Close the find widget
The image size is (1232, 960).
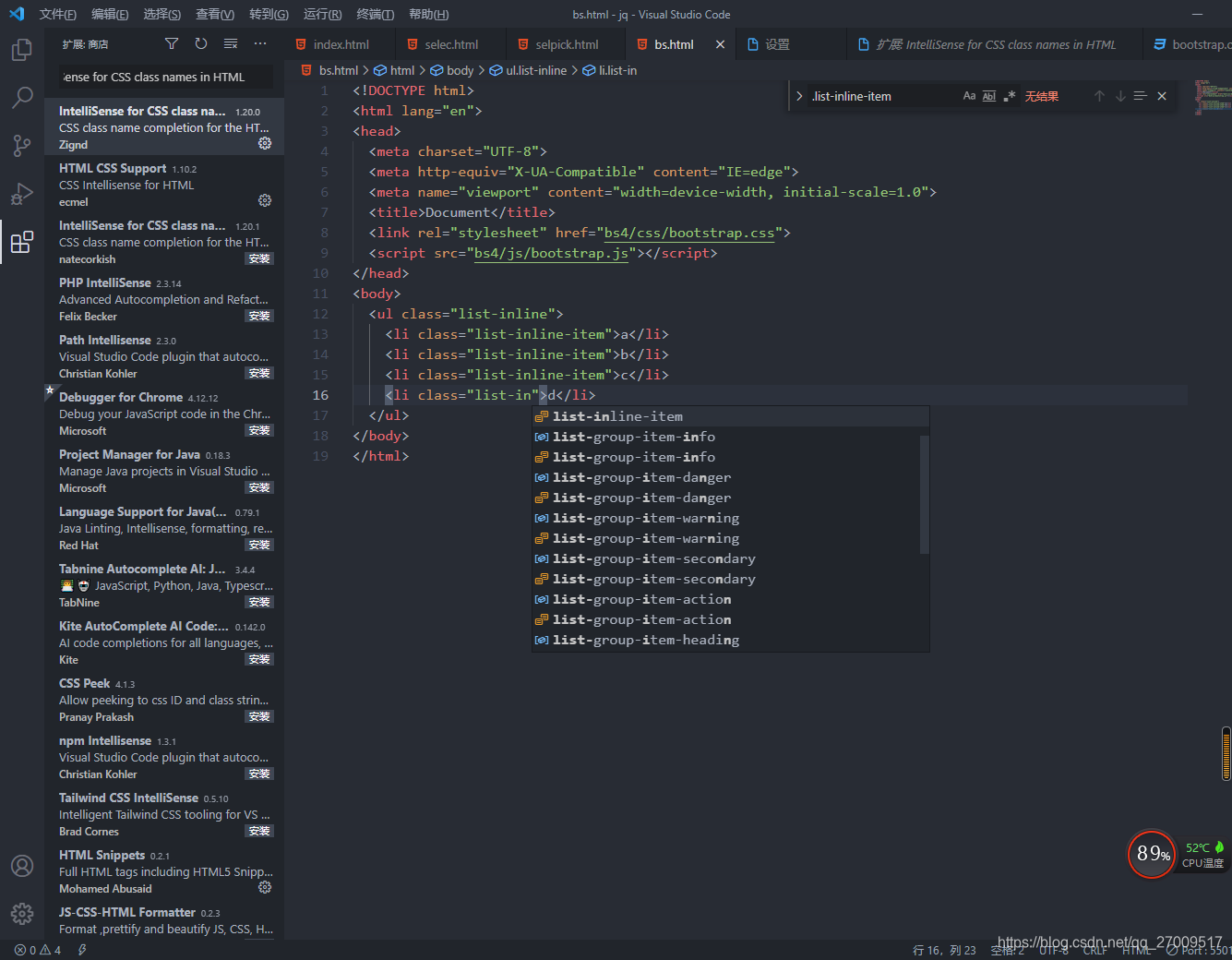pyautogui.click(x=1162, y=96)
